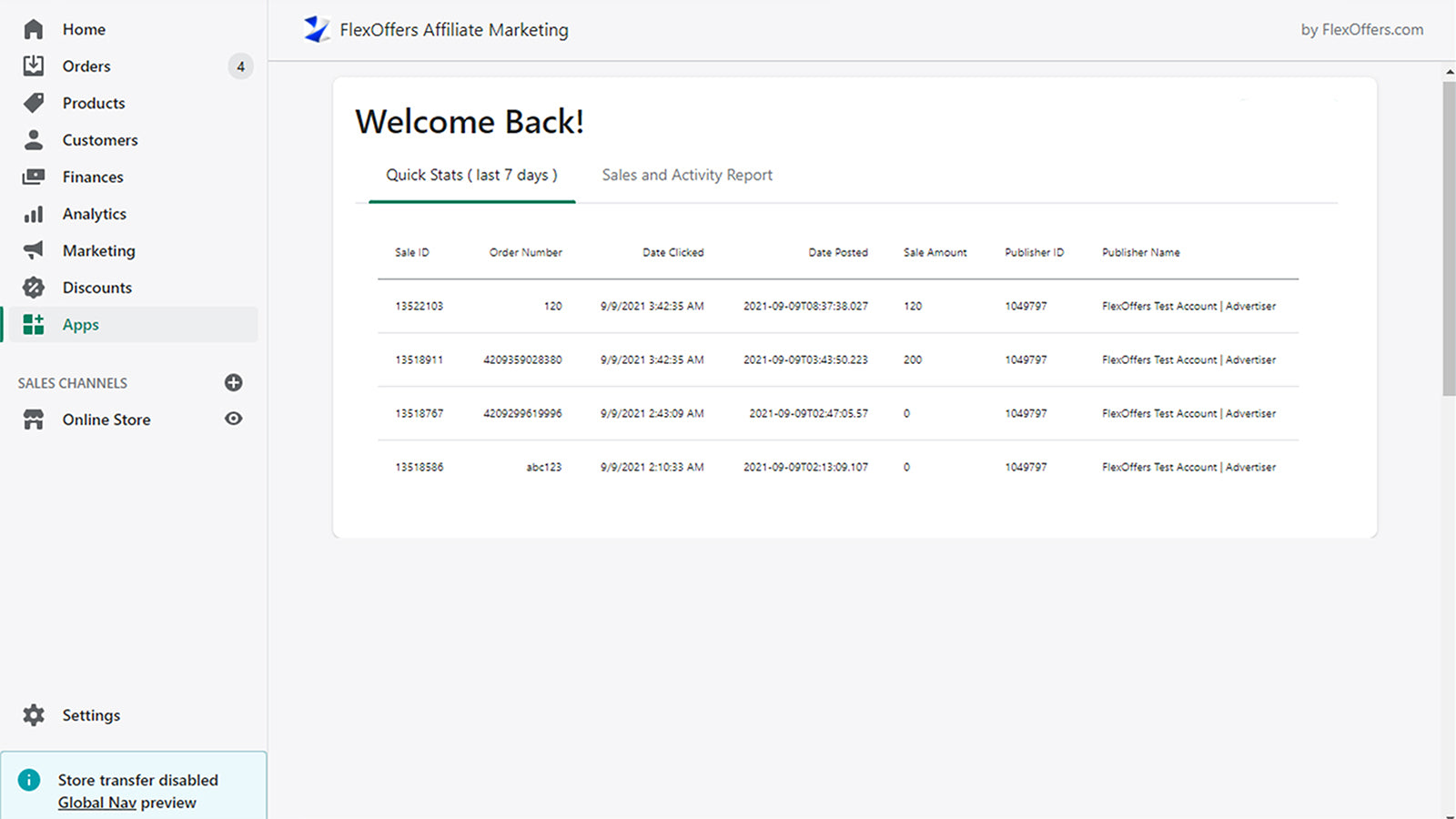Open Products from the sidebar
Screen dimensions: 1456x819
[33, 103]
